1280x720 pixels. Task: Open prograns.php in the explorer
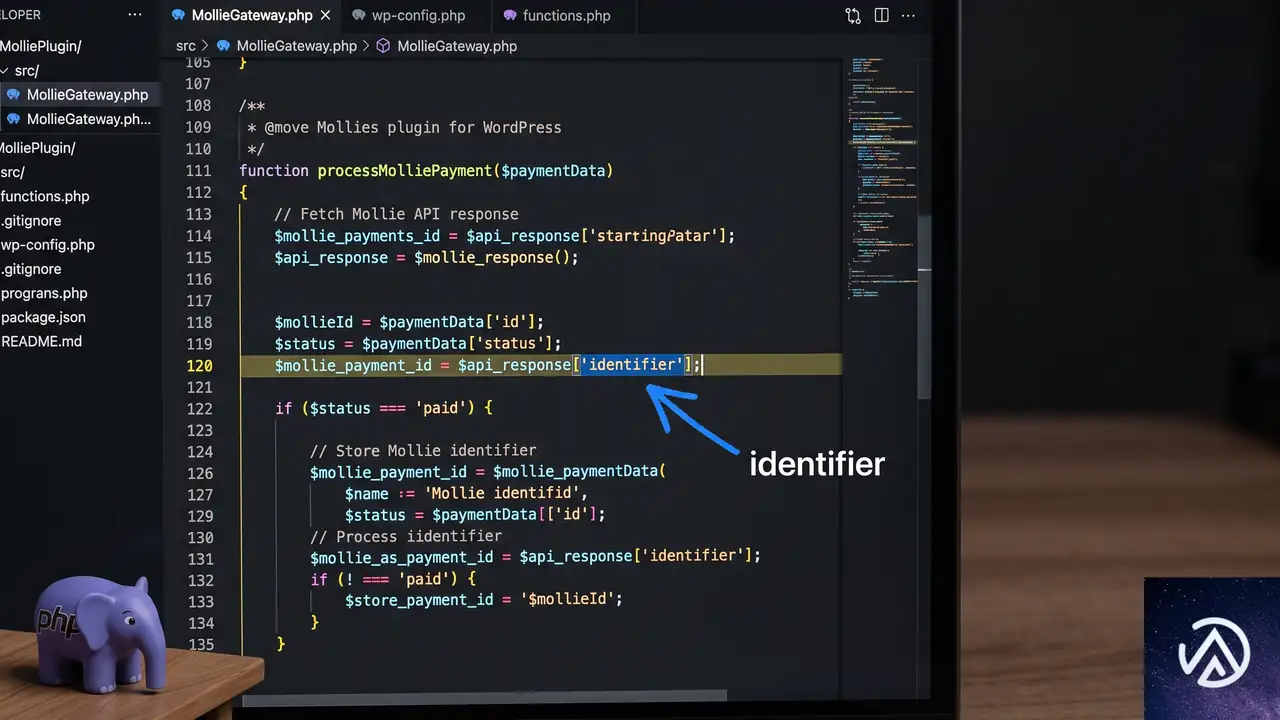[x=44, y=293]
